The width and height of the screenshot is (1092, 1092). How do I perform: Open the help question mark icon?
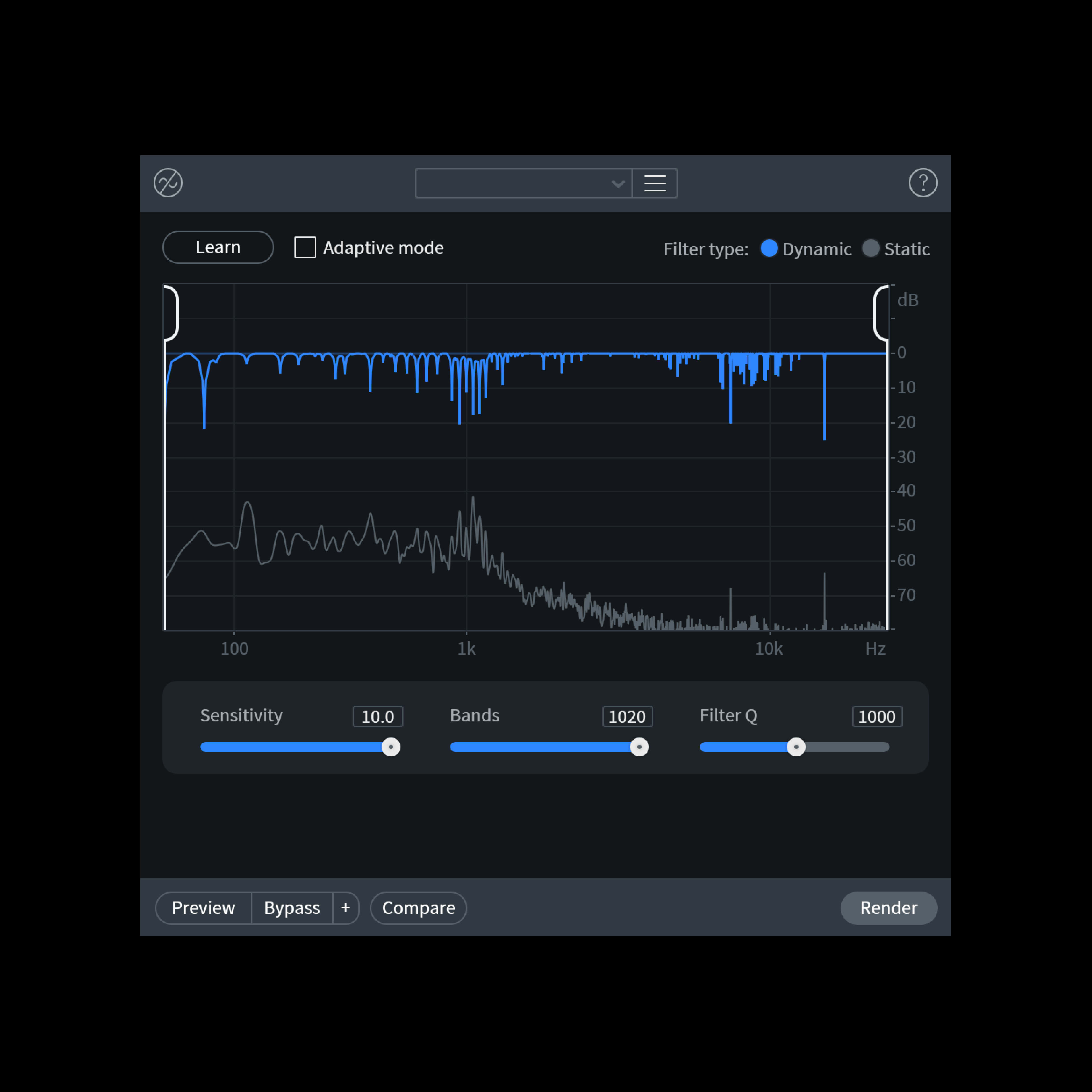click(923, 183)
